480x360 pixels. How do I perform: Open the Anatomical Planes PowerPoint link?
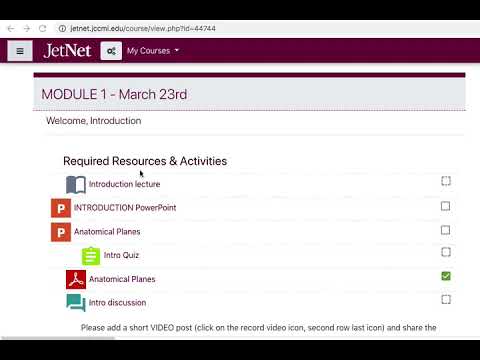pyautogui.click(x=107, y=232)
